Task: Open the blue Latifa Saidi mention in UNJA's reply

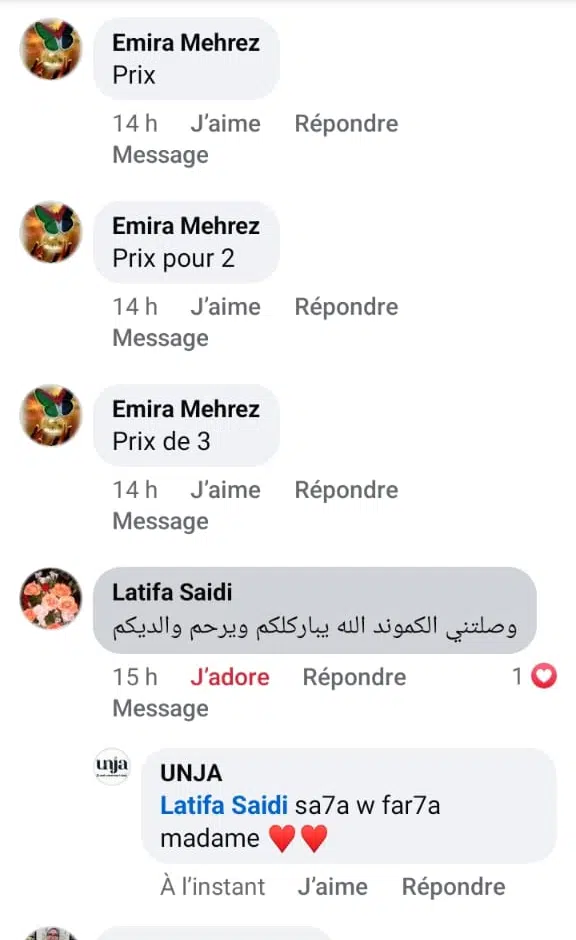Action: 224,805
